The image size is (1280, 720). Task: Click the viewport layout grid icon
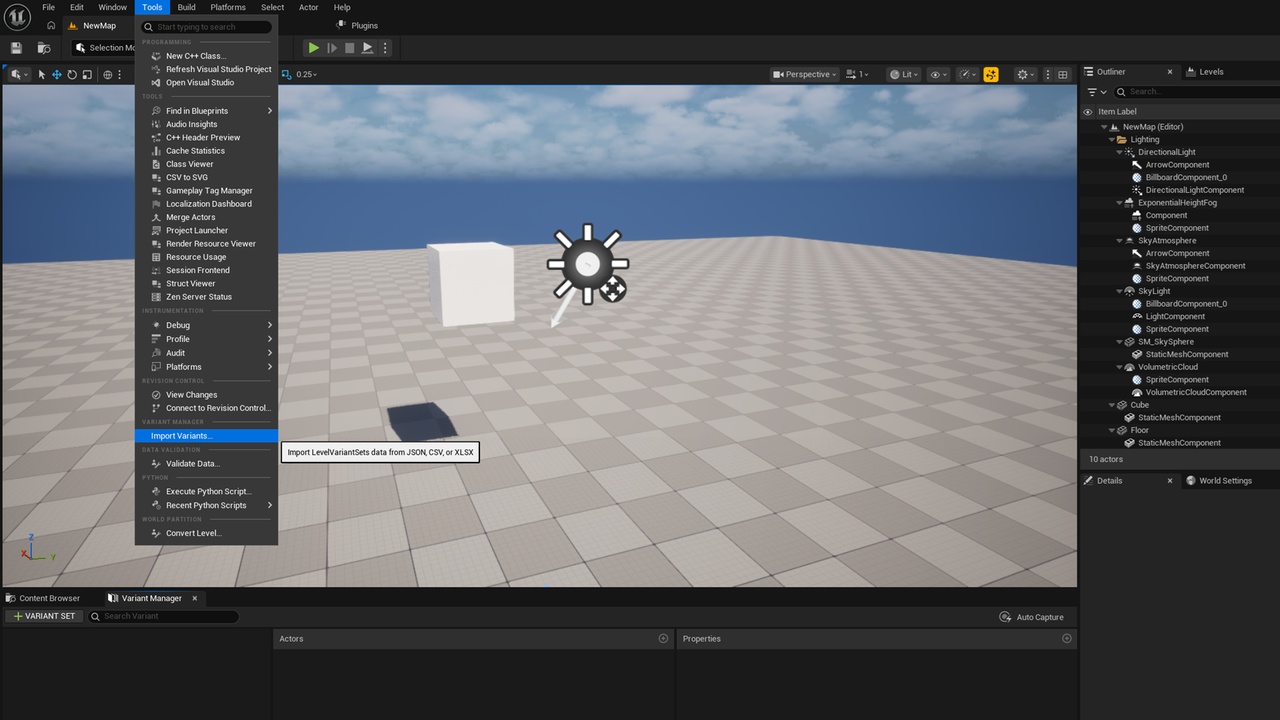coord(1063,74)
